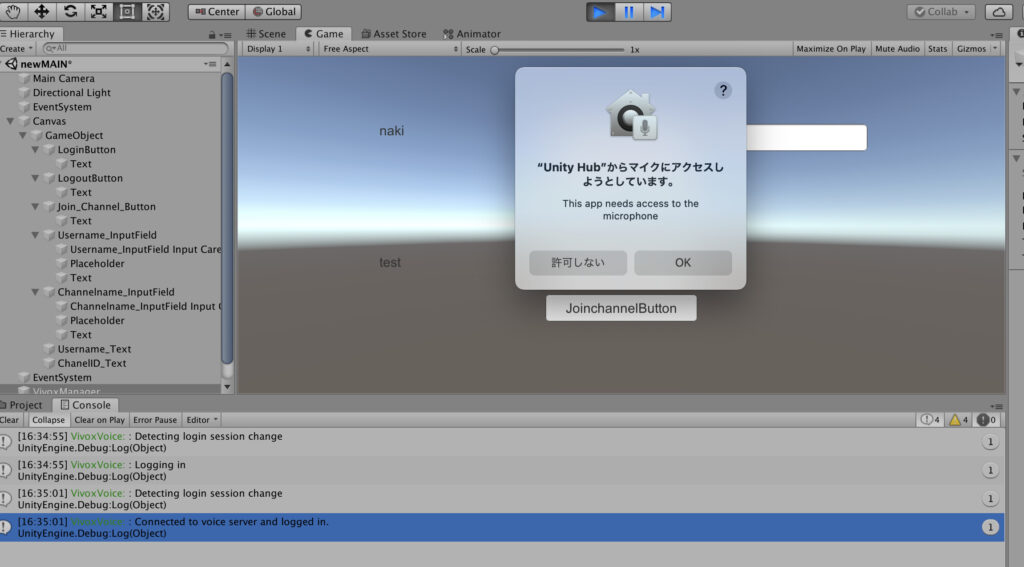Image resolution: width=1024 pixels, height=567 pixels.
Task: Pause the running game
Action: [628, 12]
